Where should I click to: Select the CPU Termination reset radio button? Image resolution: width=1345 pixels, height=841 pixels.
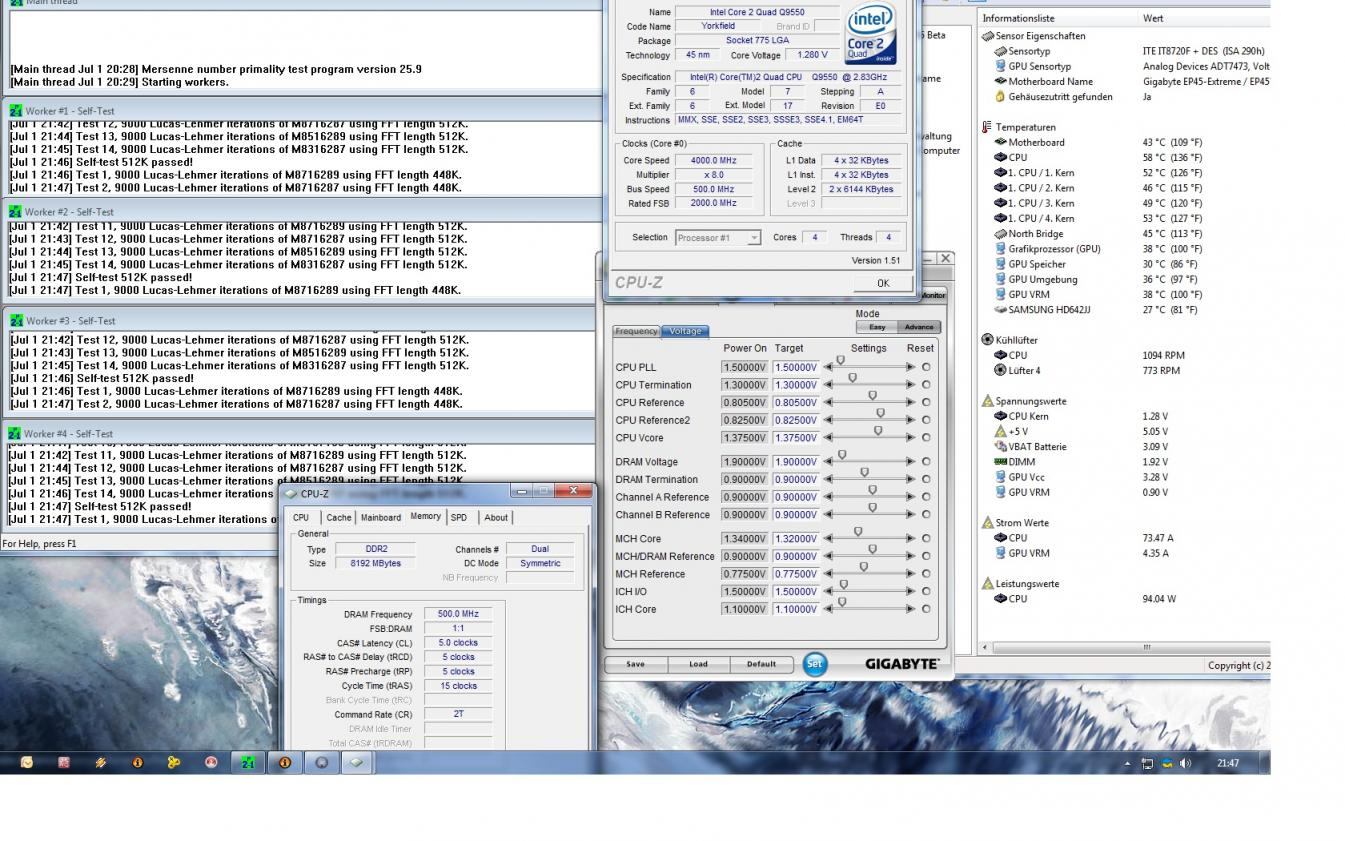click(926, 385)
